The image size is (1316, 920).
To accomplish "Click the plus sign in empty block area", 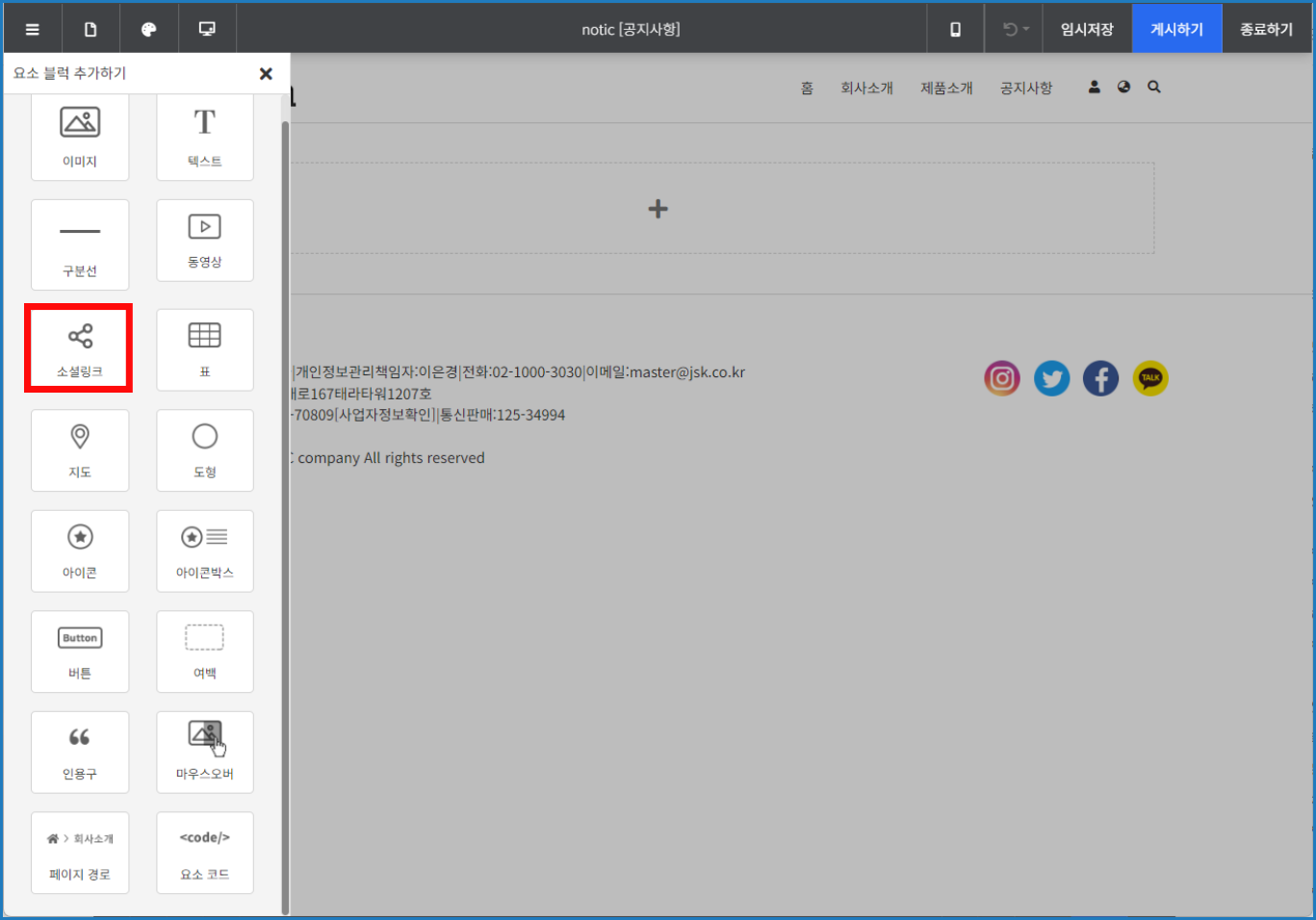I will tap(658, 209).
